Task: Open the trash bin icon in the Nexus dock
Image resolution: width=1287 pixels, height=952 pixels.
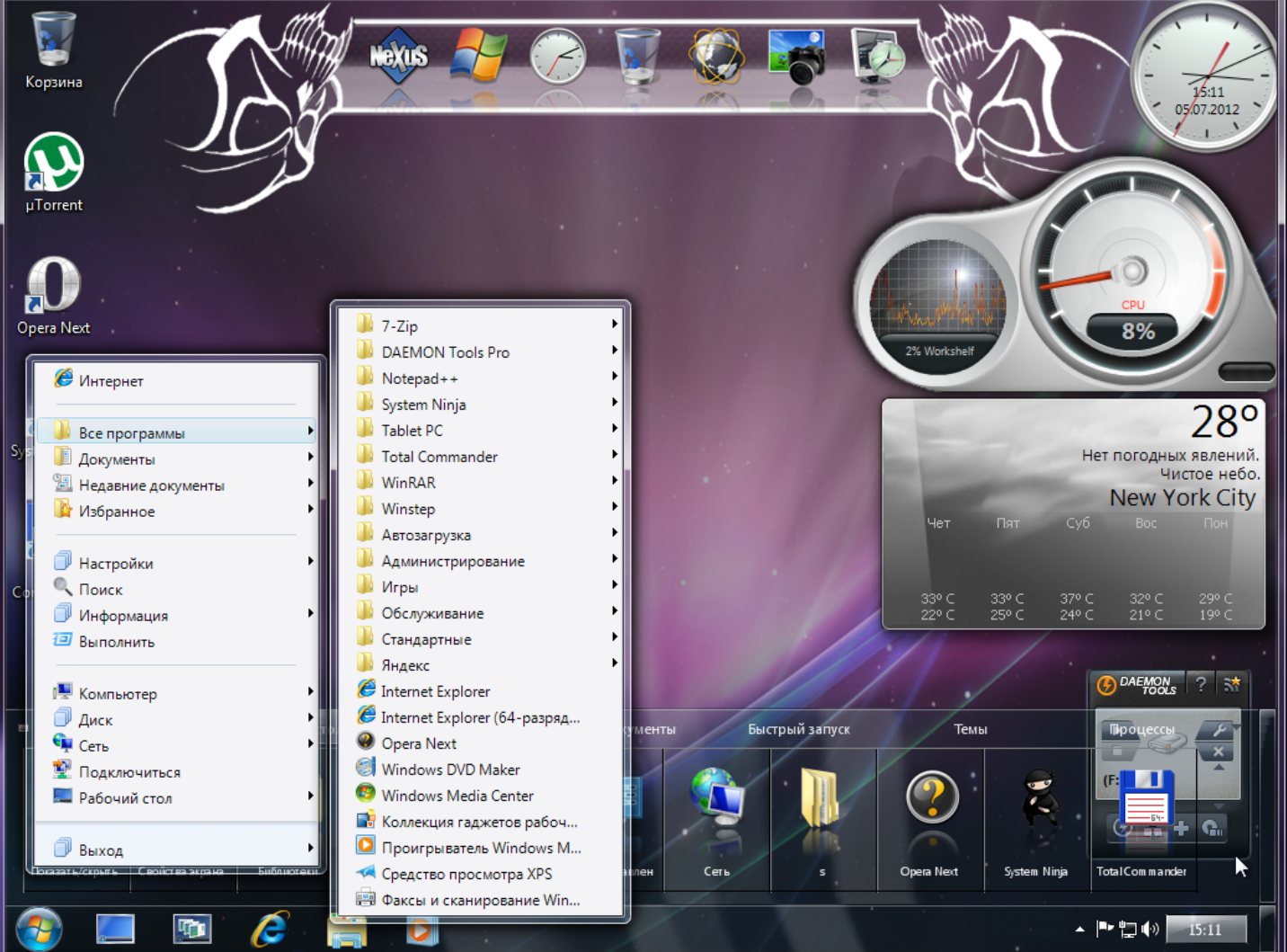Action: [637, 56]
